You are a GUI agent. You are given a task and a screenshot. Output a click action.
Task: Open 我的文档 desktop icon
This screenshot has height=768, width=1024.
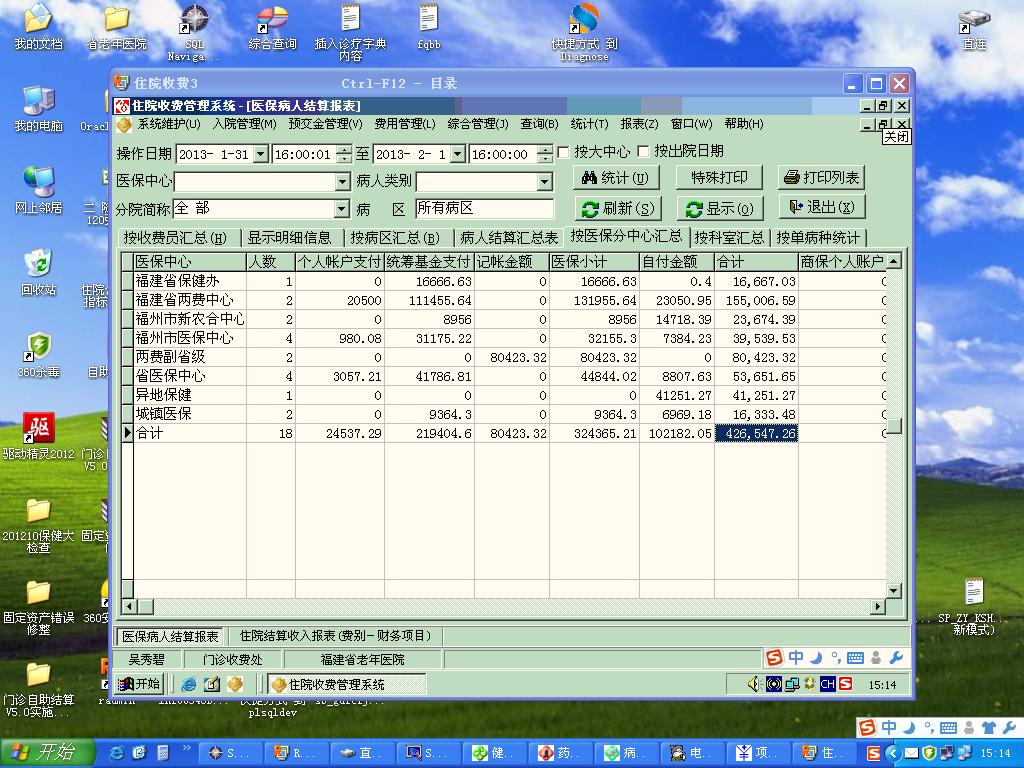pos(39,27)
